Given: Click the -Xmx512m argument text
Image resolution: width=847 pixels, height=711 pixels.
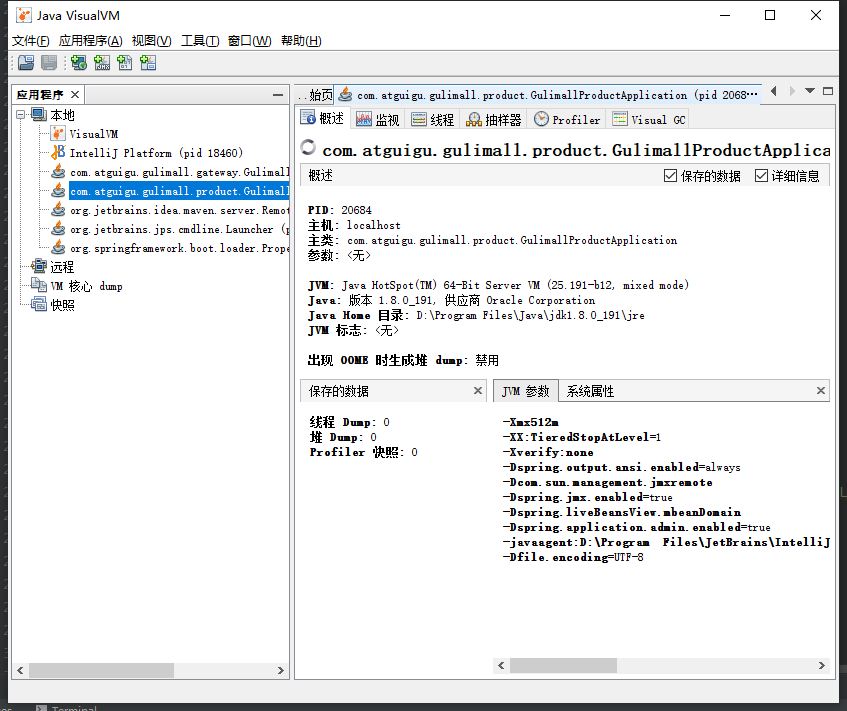Looking at the screenshot, I should pyautogui.click(x=530, y=422).
